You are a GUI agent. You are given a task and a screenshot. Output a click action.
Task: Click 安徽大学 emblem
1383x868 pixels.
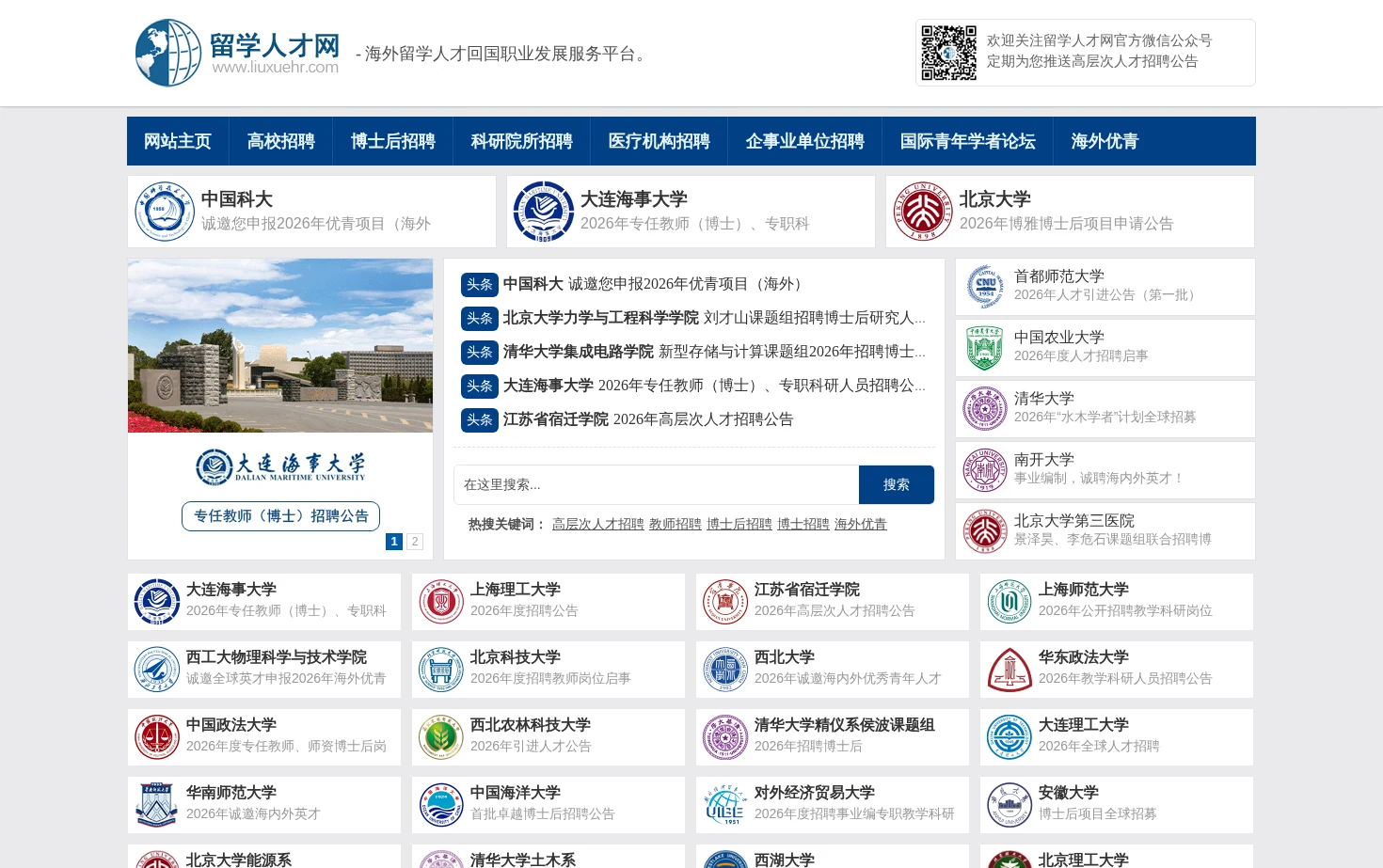(1009, 805)
